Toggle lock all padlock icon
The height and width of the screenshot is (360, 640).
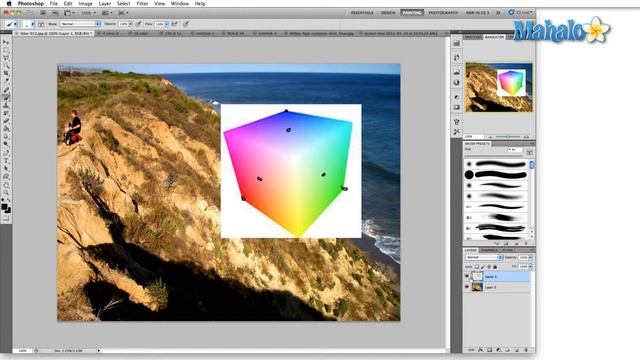coord(495,267)
